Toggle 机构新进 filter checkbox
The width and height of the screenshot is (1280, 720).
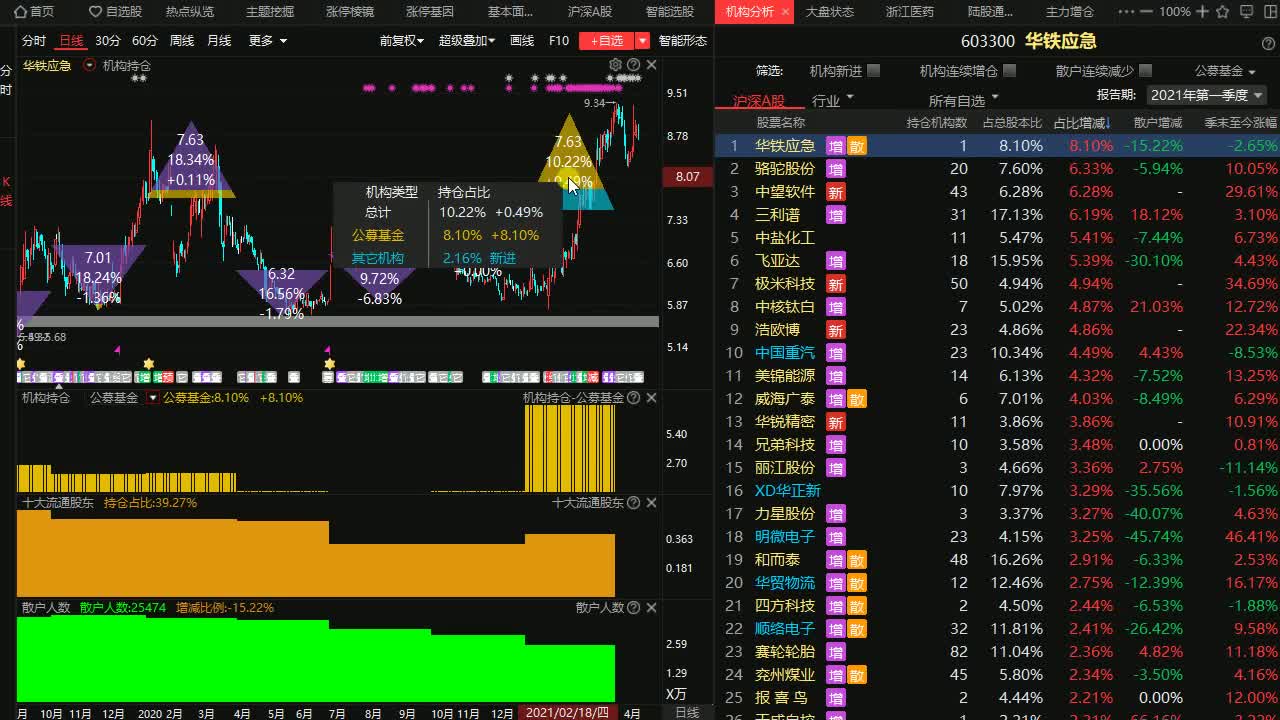pyautogui.click(x=873, y=71)
